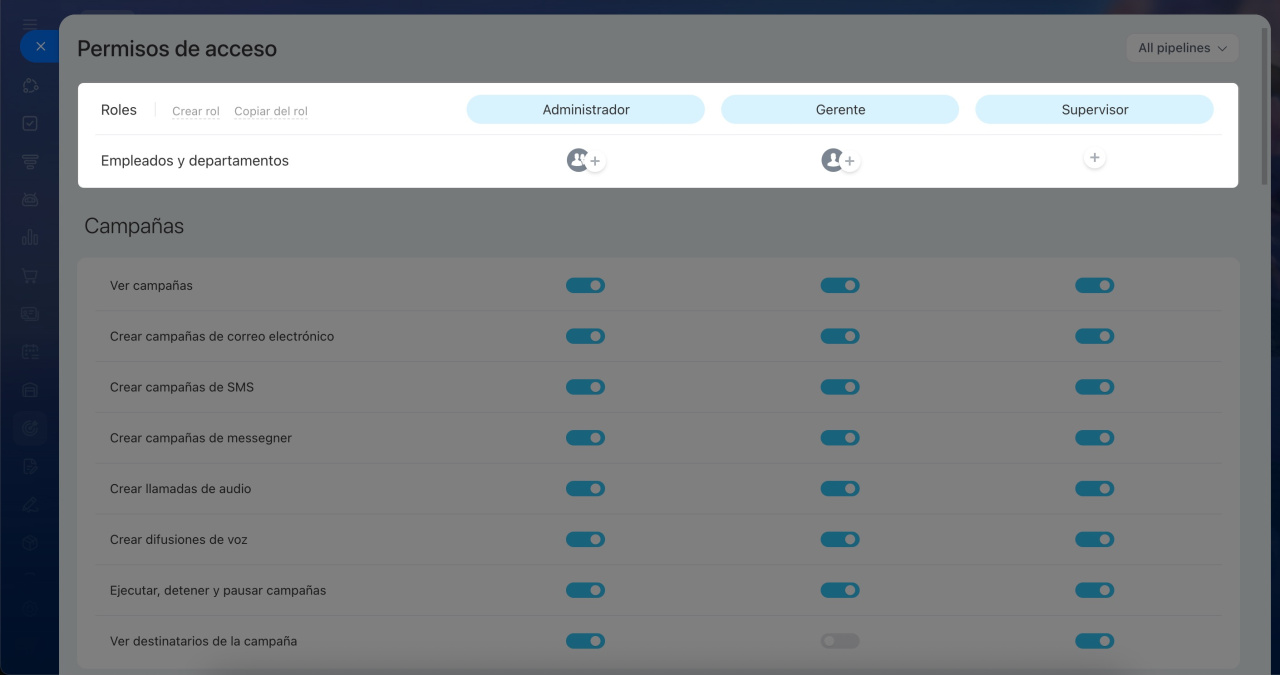1280x675 pixels.
Task: Open the All pipelines dropdown
Action: pyautogui.click(x=1182, y=48)
